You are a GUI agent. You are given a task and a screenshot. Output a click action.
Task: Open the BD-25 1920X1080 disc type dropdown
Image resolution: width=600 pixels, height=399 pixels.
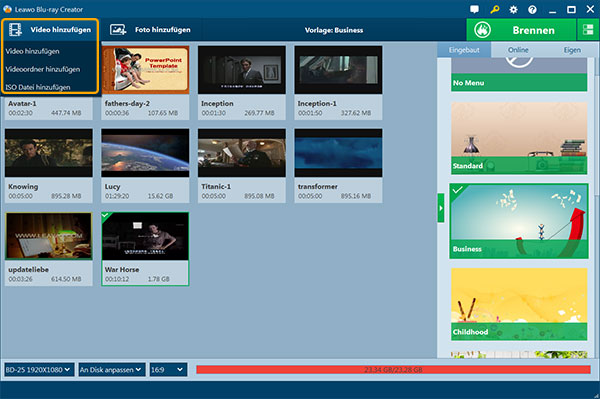[39, 370]
